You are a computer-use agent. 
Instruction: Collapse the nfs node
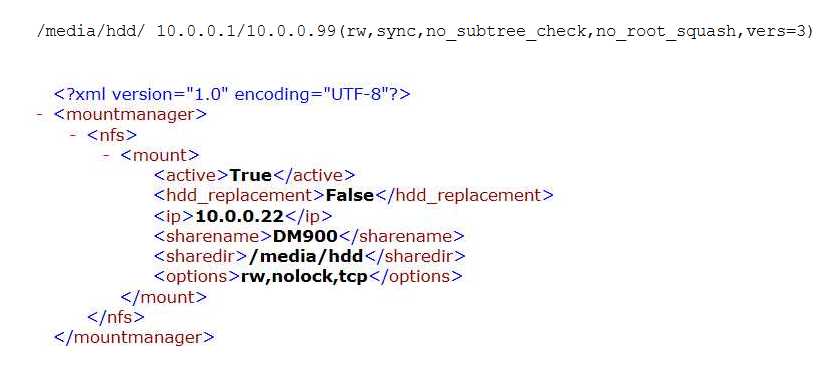tap(73, 135)
